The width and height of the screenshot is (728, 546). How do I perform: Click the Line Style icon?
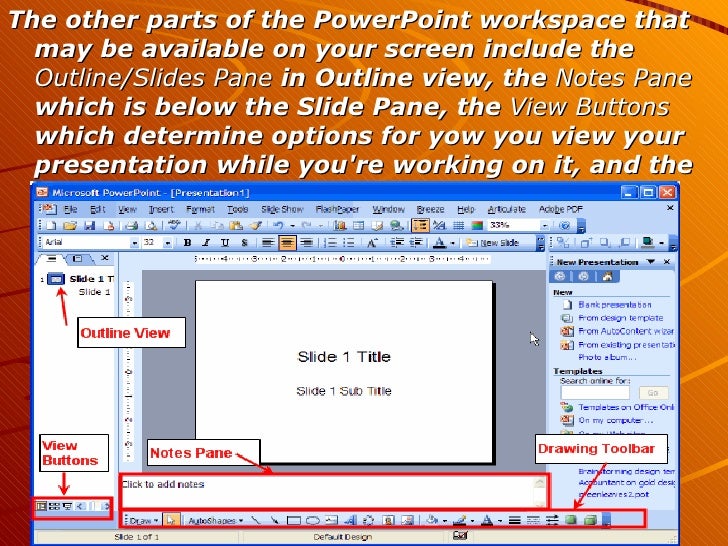pos(514,520)
